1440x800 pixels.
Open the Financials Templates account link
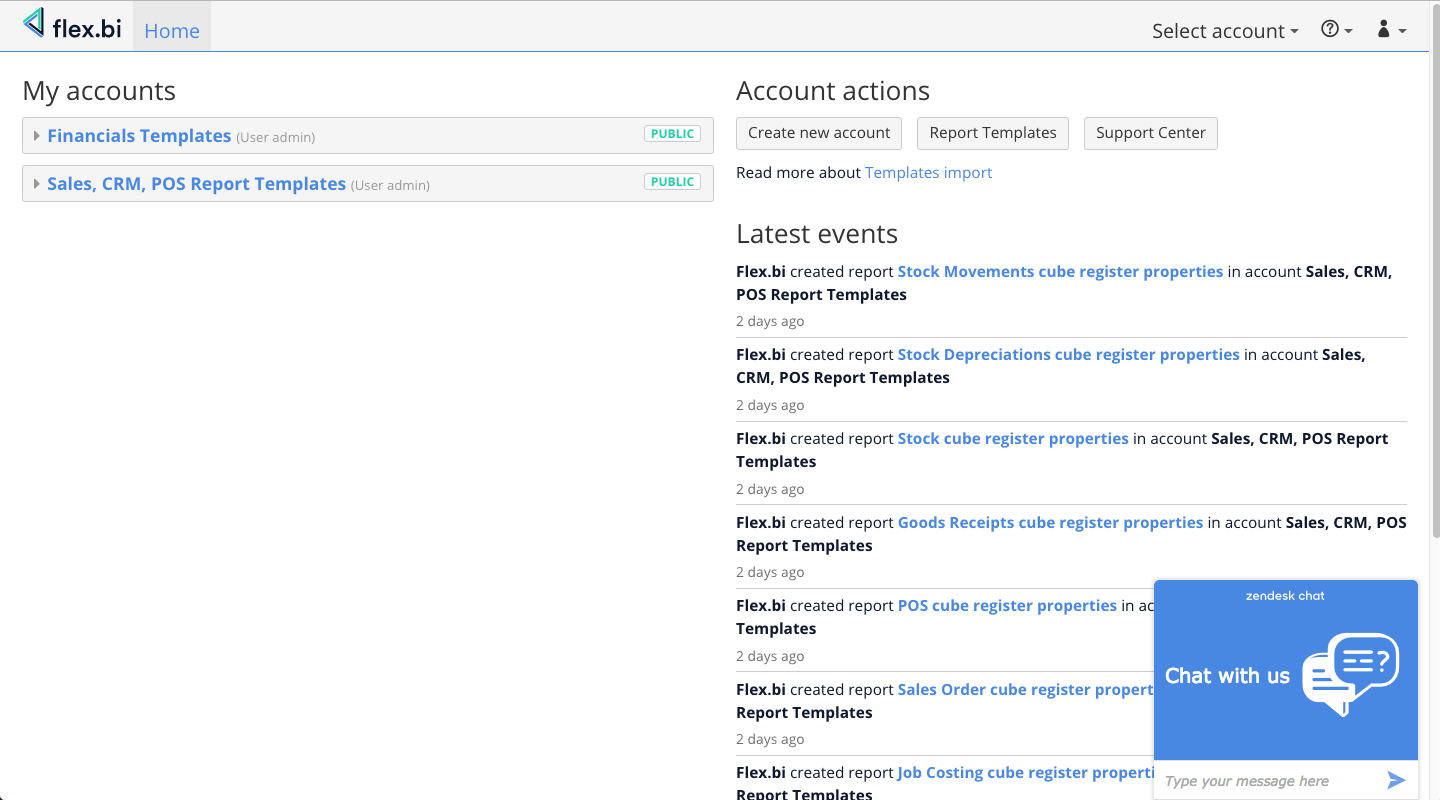pos(139,136)
